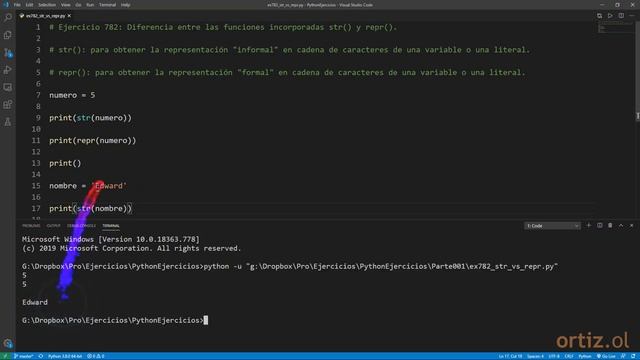640x360 pixels.
Task: Open the Search view in the activity bar
Action: 8,18
